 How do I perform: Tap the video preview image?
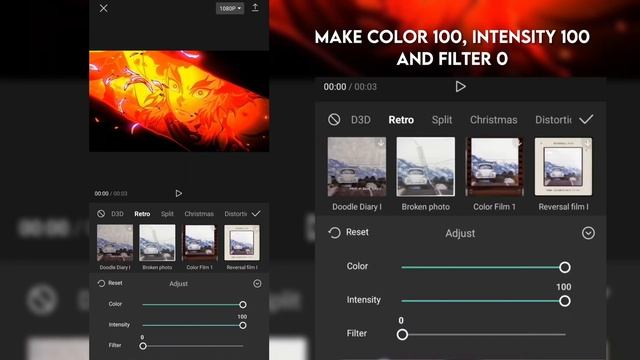click(x=179, y=101)
